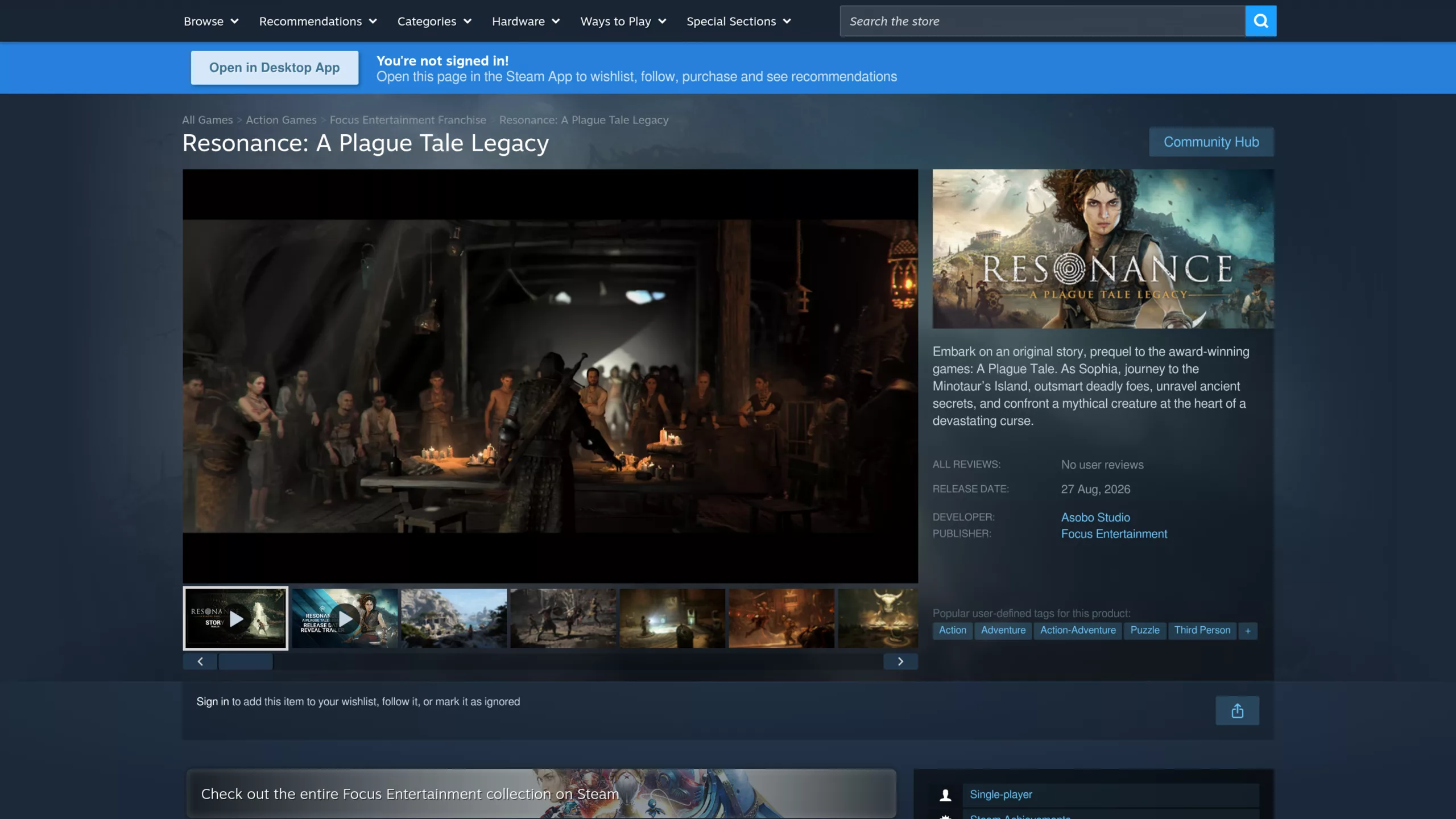This screenshot has height=819, width=1456.
Task: Open the Community Hub
Action: coord(1211,142)
